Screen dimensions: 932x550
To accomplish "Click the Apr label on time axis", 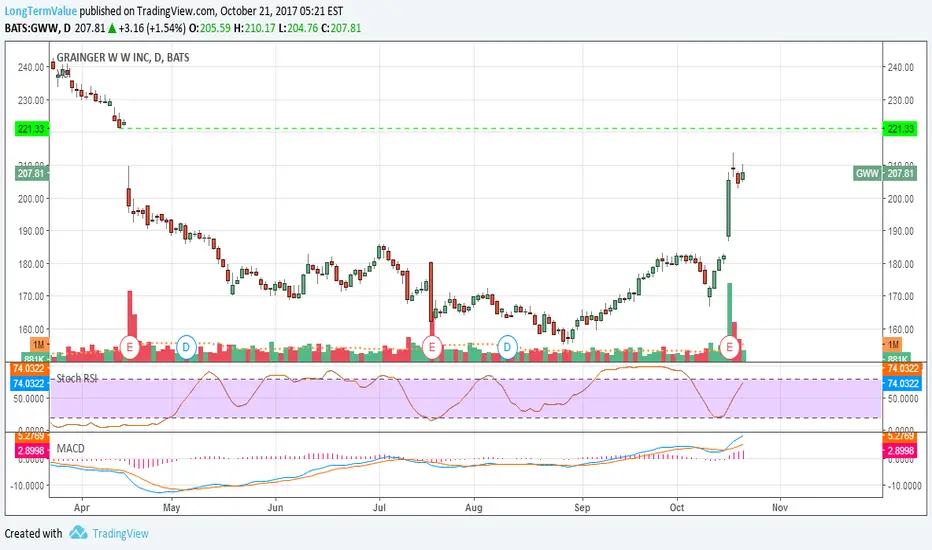I will (x=82, y=508).
